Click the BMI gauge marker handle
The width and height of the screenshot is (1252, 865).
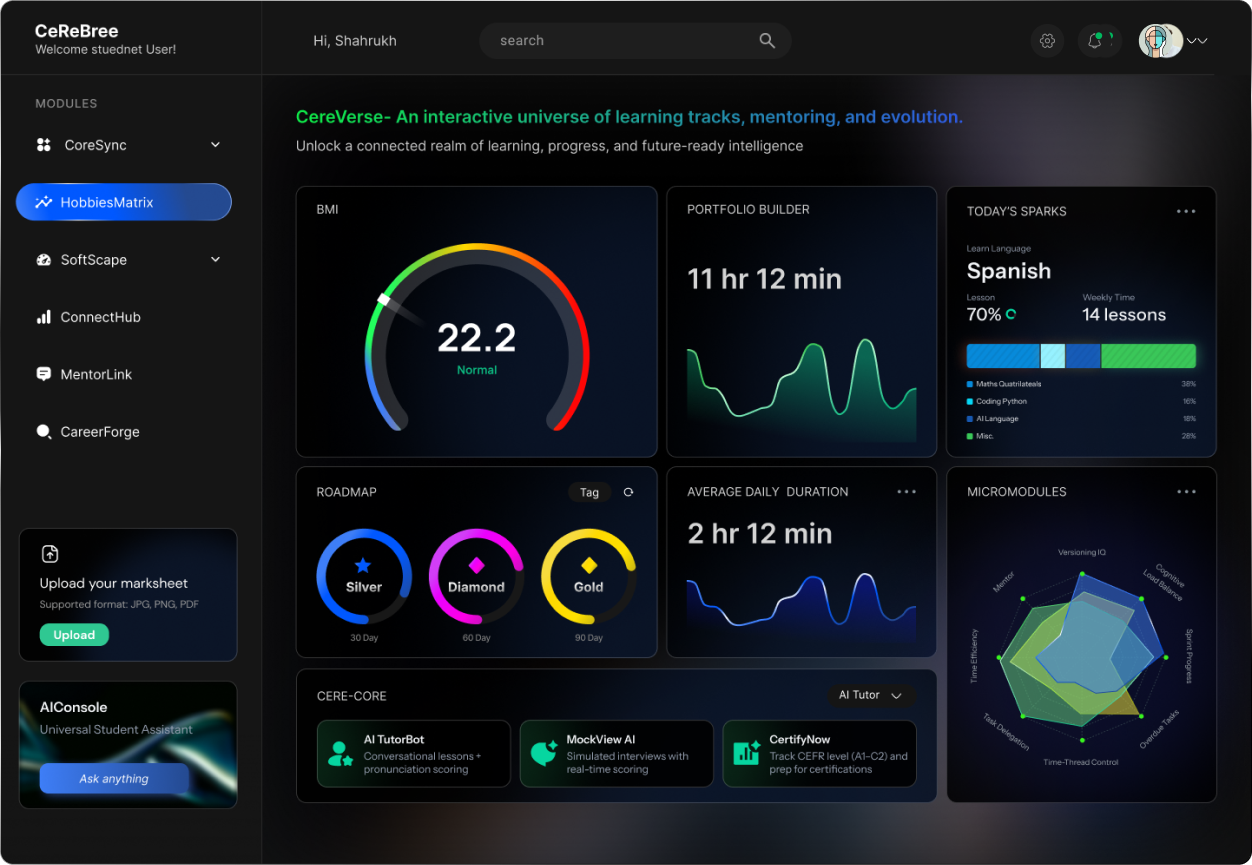[383, 299]
